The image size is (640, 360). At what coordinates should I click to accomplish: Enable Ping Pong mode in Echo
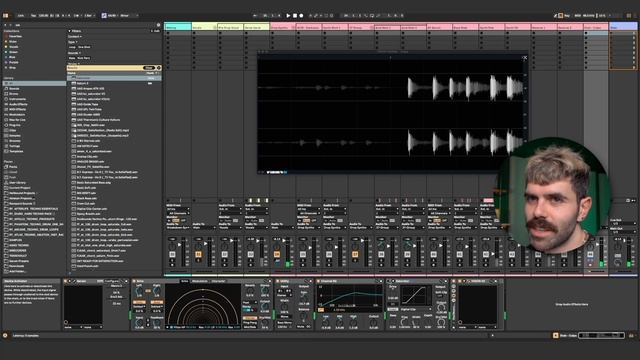point(250,322)
